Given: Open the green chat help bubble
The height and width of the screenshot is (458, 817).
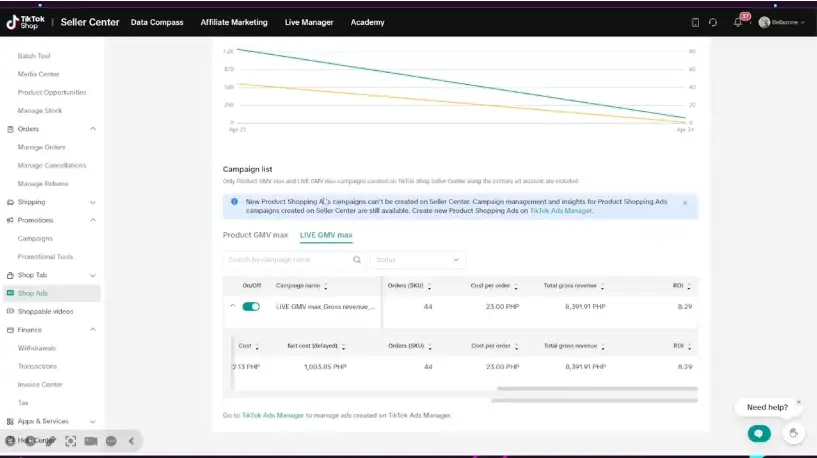Looking at the screenshot, I should tap(759, 434).
